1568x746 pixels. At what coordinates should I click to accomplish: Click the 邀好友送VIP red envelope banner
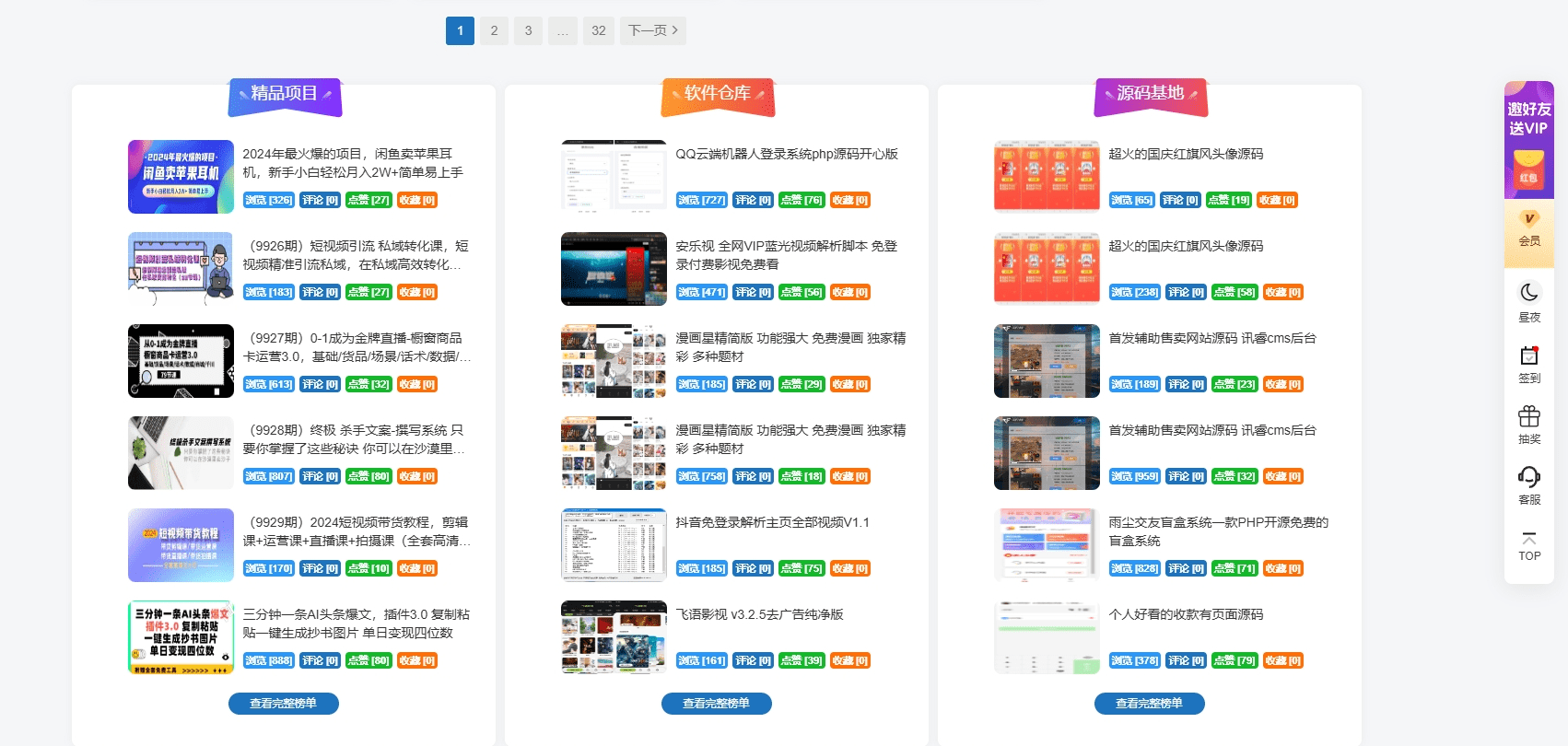(x=1528, y=140)
